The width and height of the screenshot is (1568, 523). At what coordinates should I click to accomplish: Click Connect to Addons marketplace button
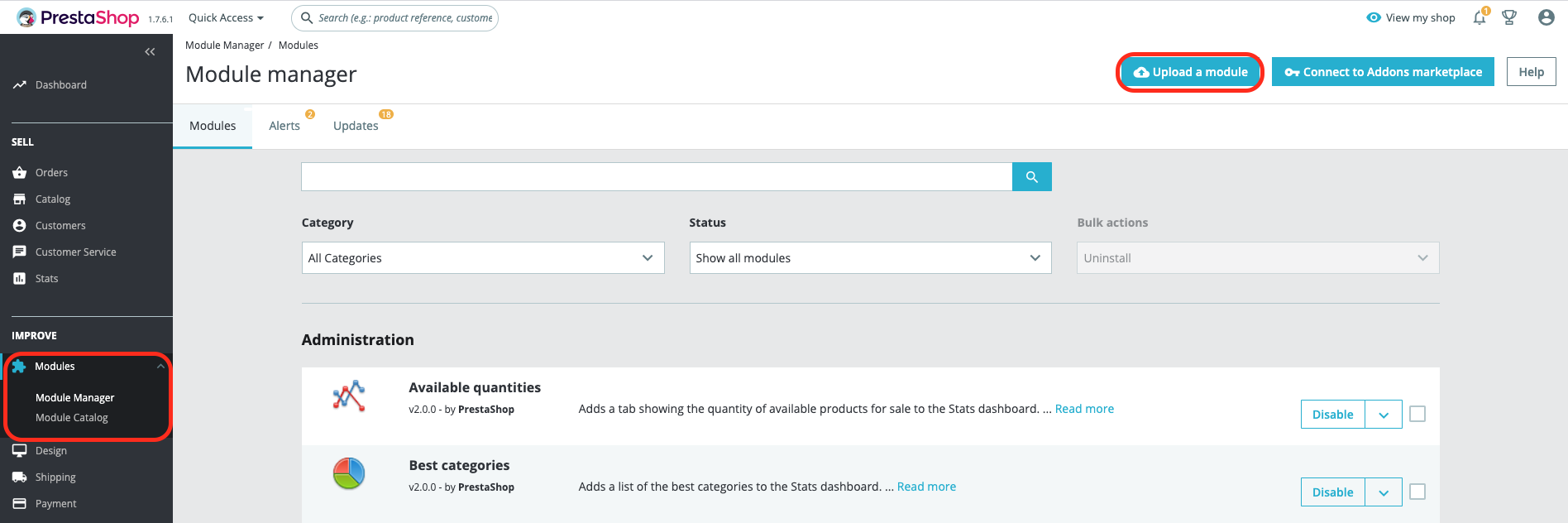pyautogui.click(x=1383, y=72)
